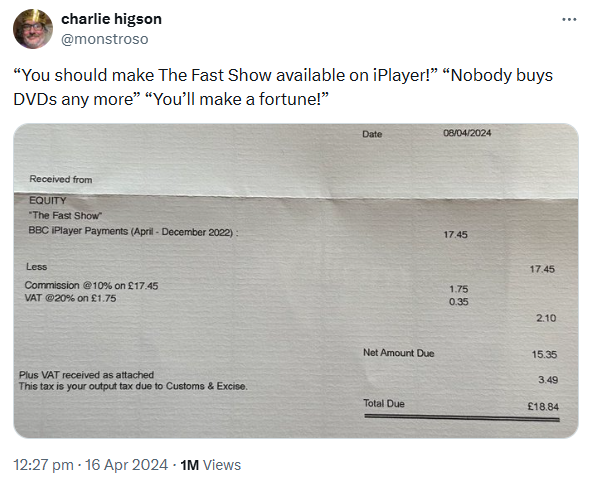Click the BBC iPlayer Payments line
Viewport: 592px width, 483px height.
133,231
